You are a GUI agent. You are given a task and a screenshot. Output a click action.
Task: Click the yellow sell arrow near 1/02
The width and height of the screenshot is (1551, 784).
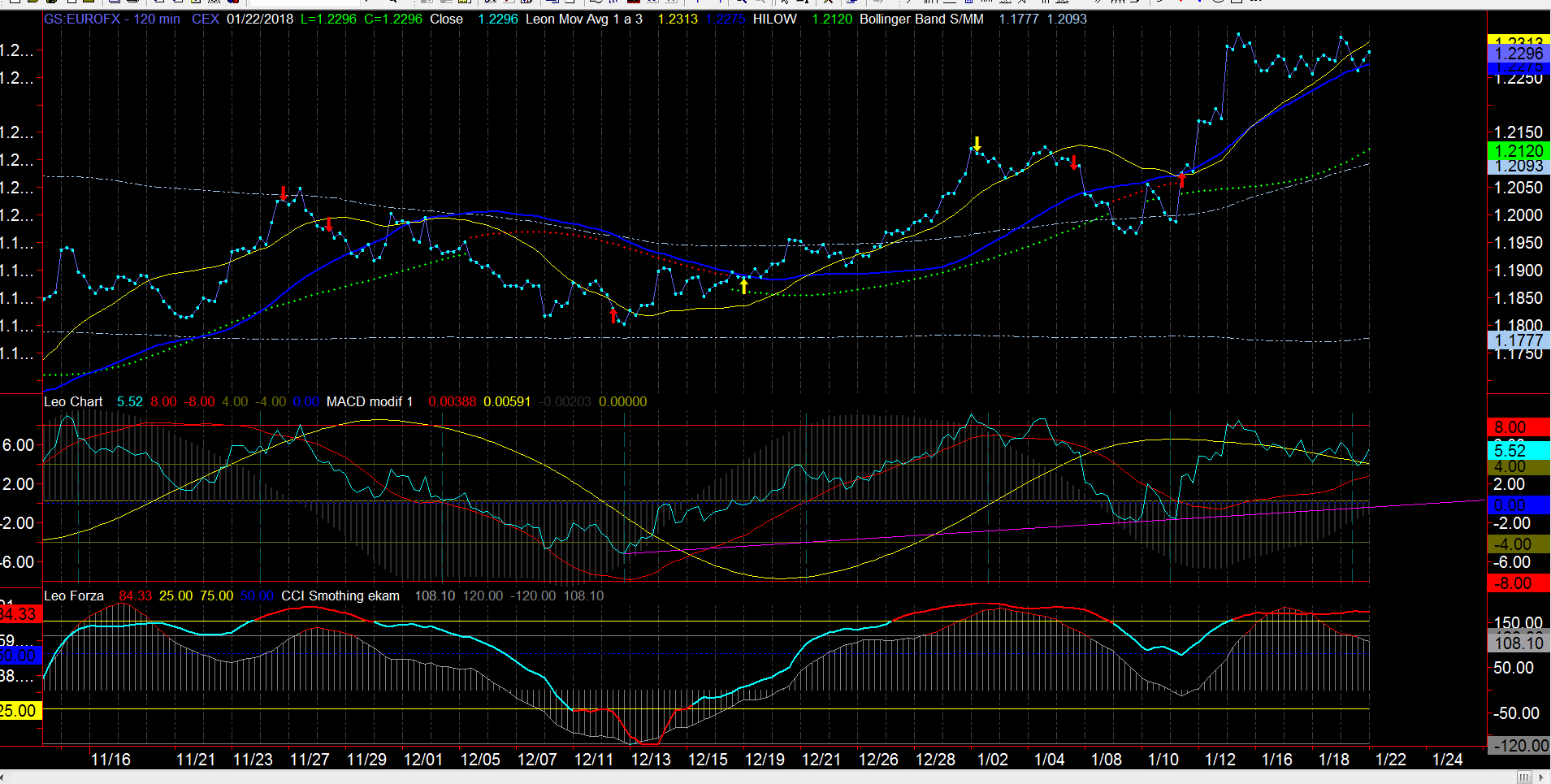pos(977,144)
